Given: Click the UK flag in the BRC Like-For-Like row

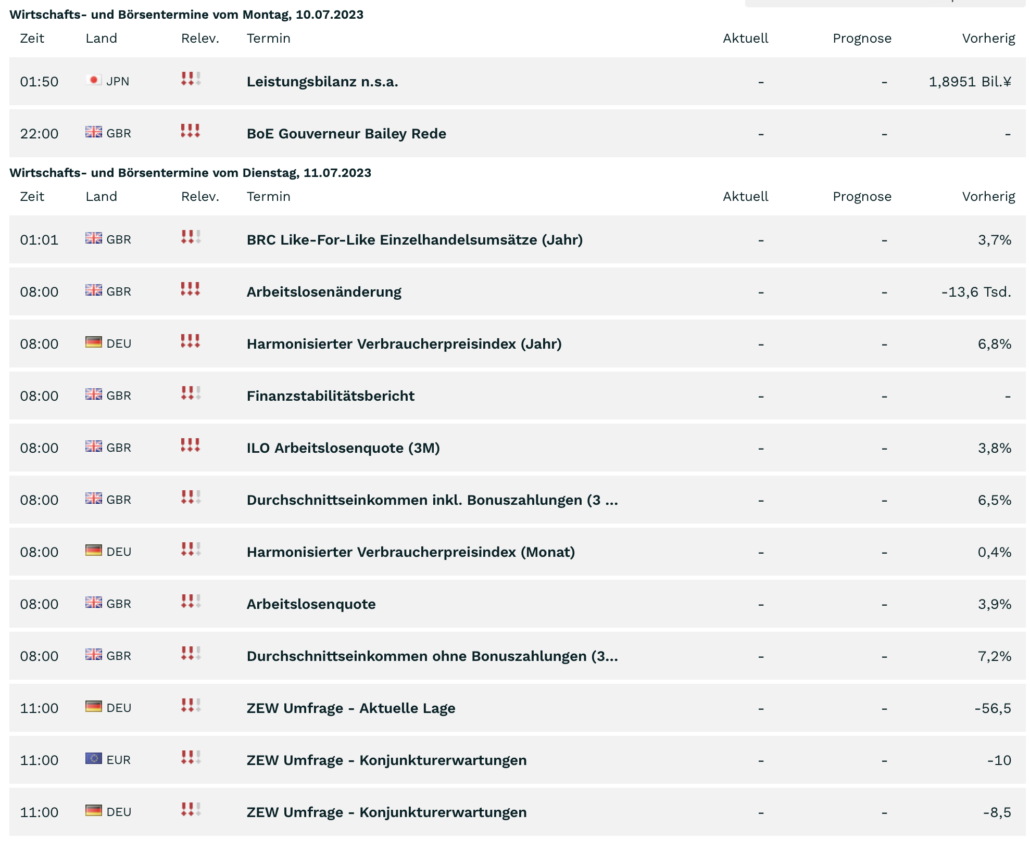Looking at the screenshot, I should point(93,239).
